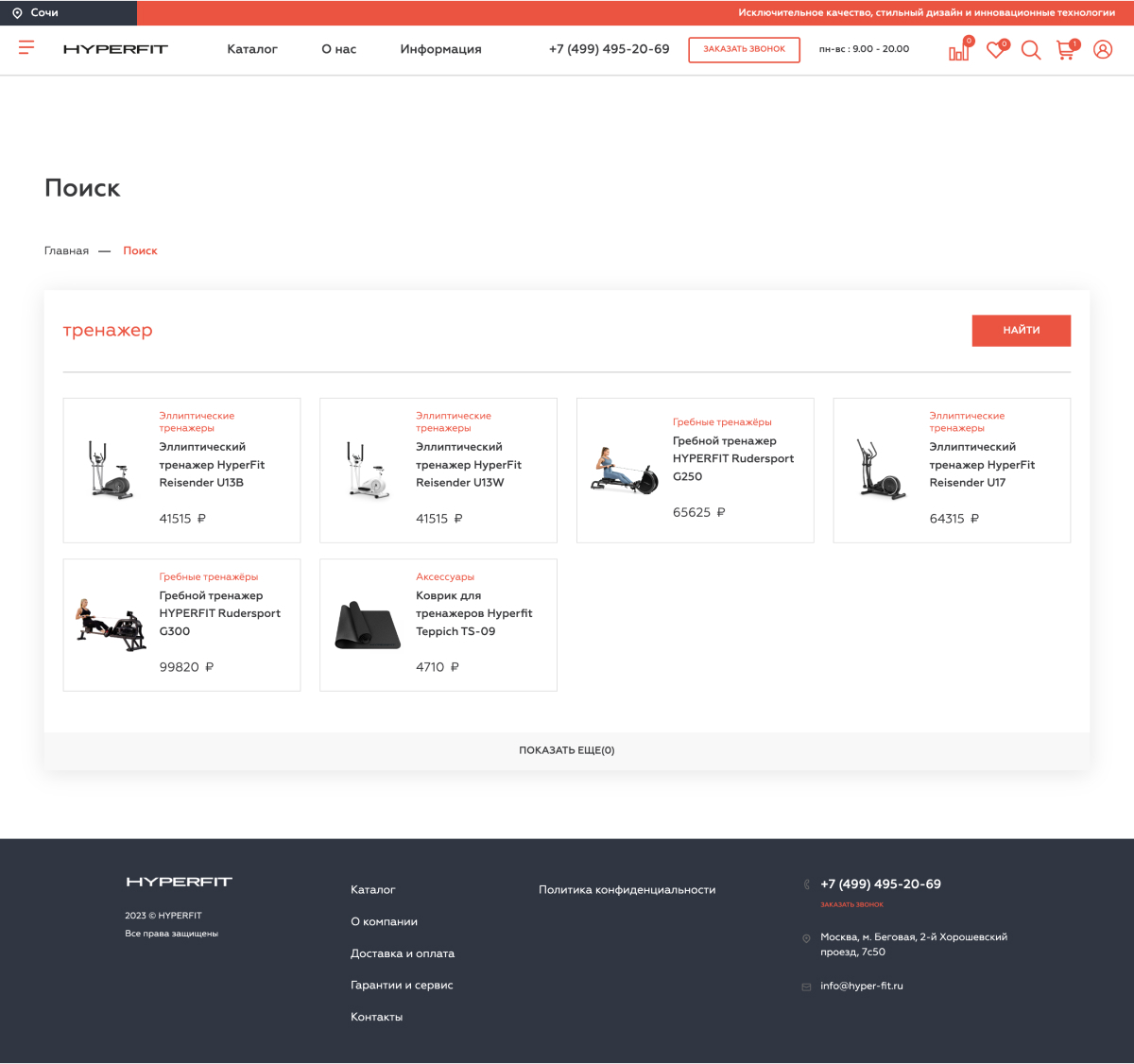Click Гребные тренажёры category on G250 card

722,422
